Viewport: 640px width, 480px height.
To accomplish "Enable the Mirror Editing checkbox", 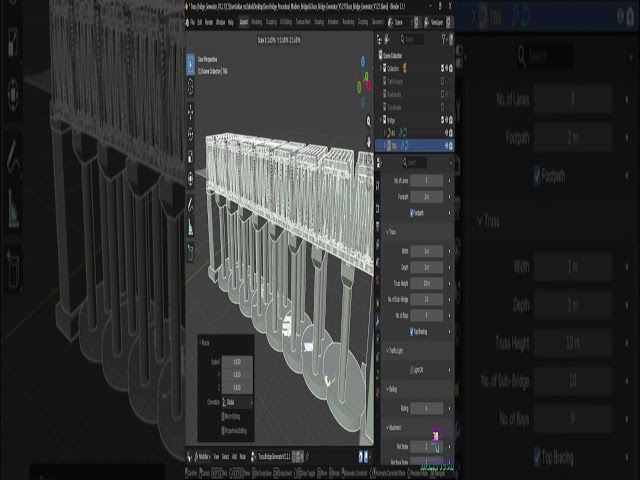I will pos(223,417).
